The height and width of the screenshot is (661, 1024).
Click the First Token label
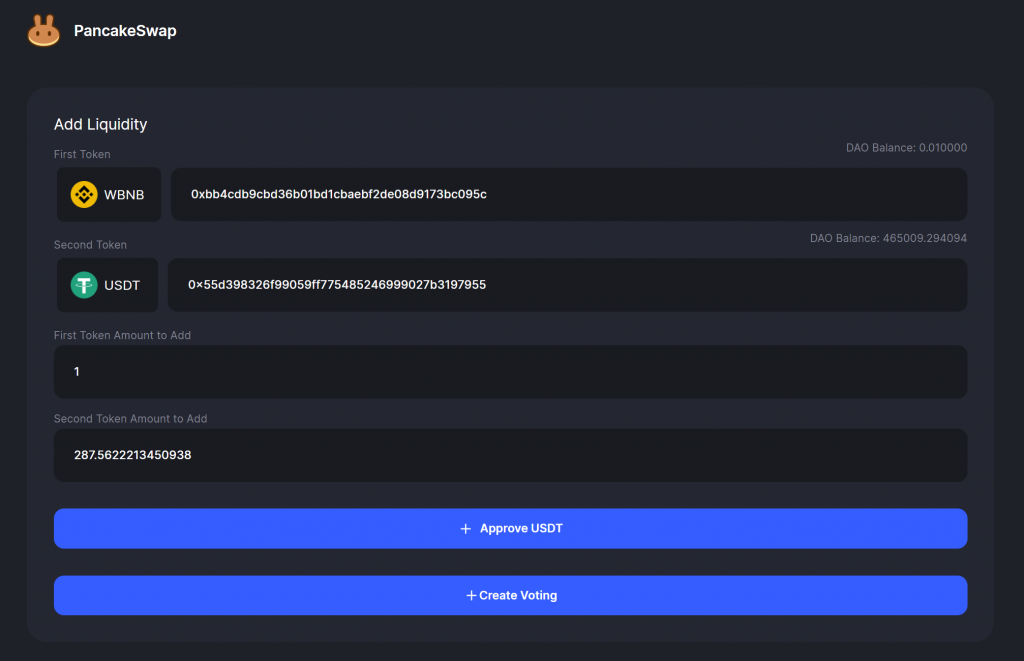(82, 154)
